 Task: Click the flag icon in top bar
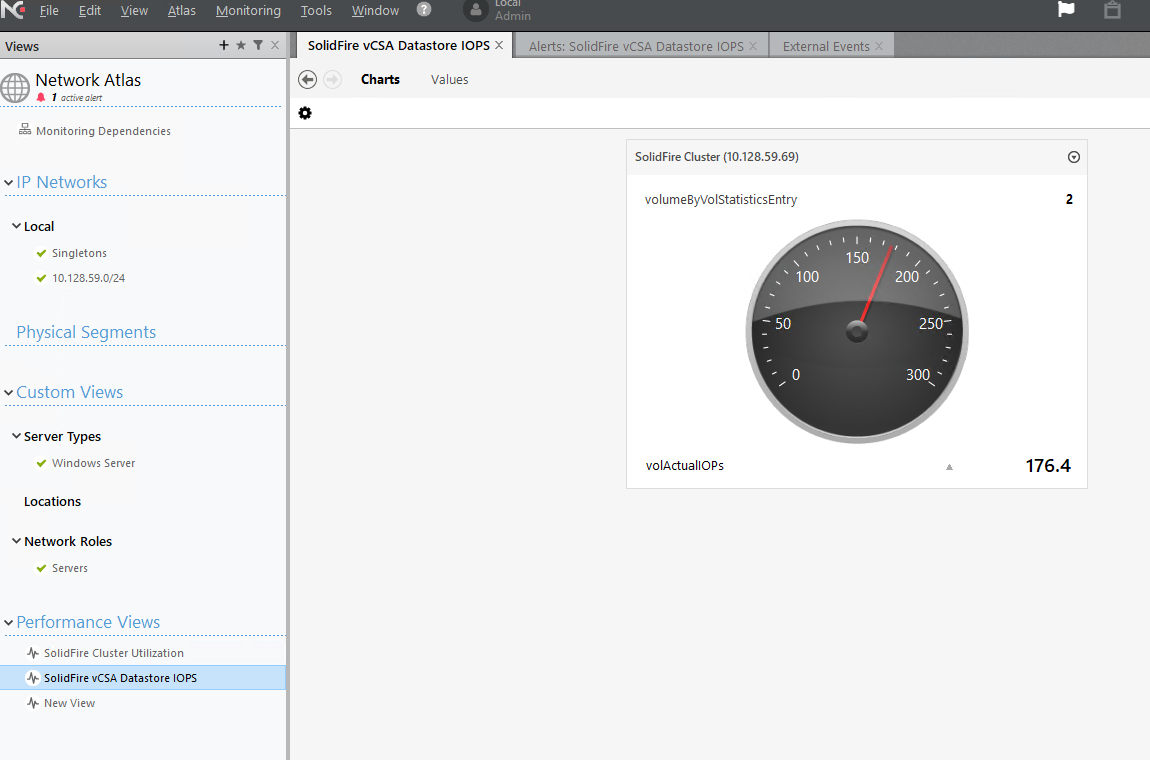pos(1066,10)
